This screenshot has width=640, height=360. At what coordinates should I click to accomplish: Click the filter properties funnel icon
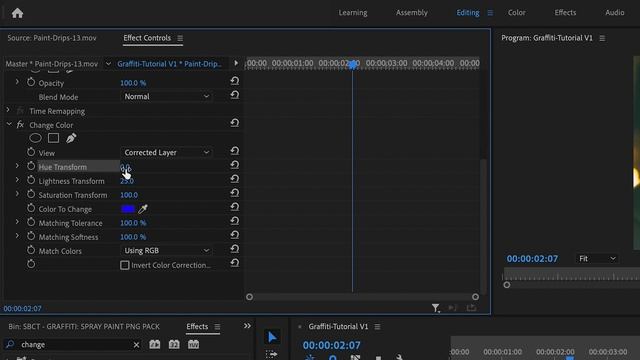[436, 308]
